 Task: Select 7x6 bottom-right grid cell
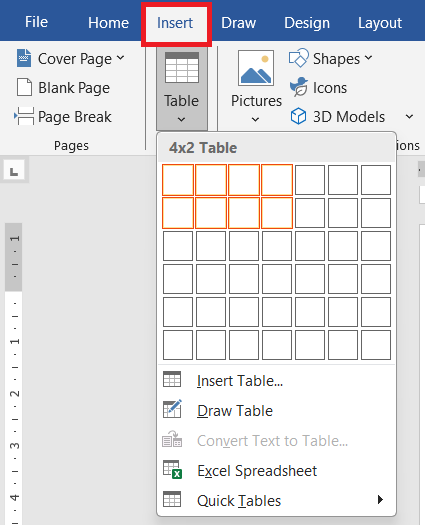pyautogui.click(x=376, y=345)
